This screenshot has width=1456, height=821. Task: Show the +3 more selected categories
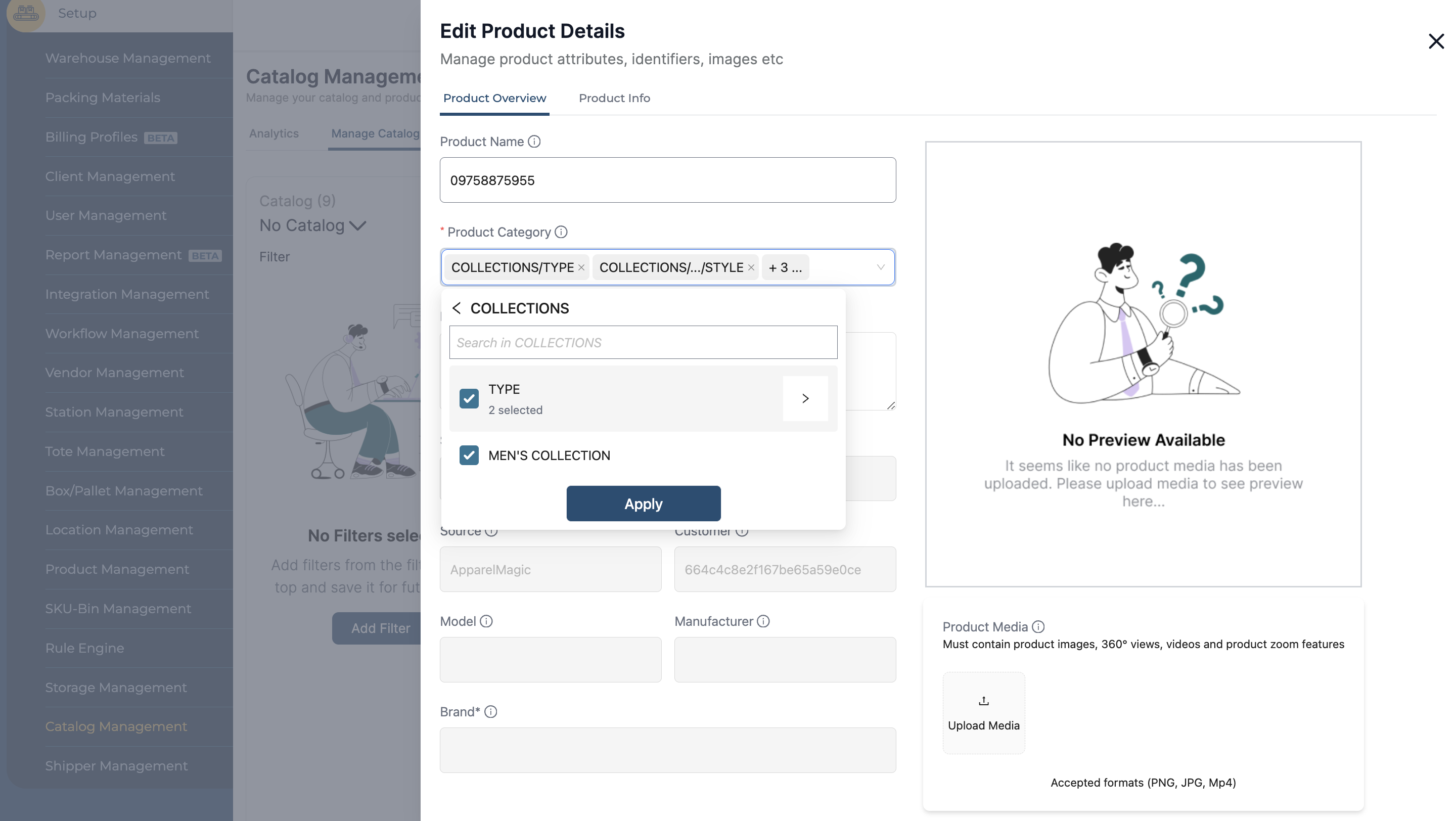[785, 268]
